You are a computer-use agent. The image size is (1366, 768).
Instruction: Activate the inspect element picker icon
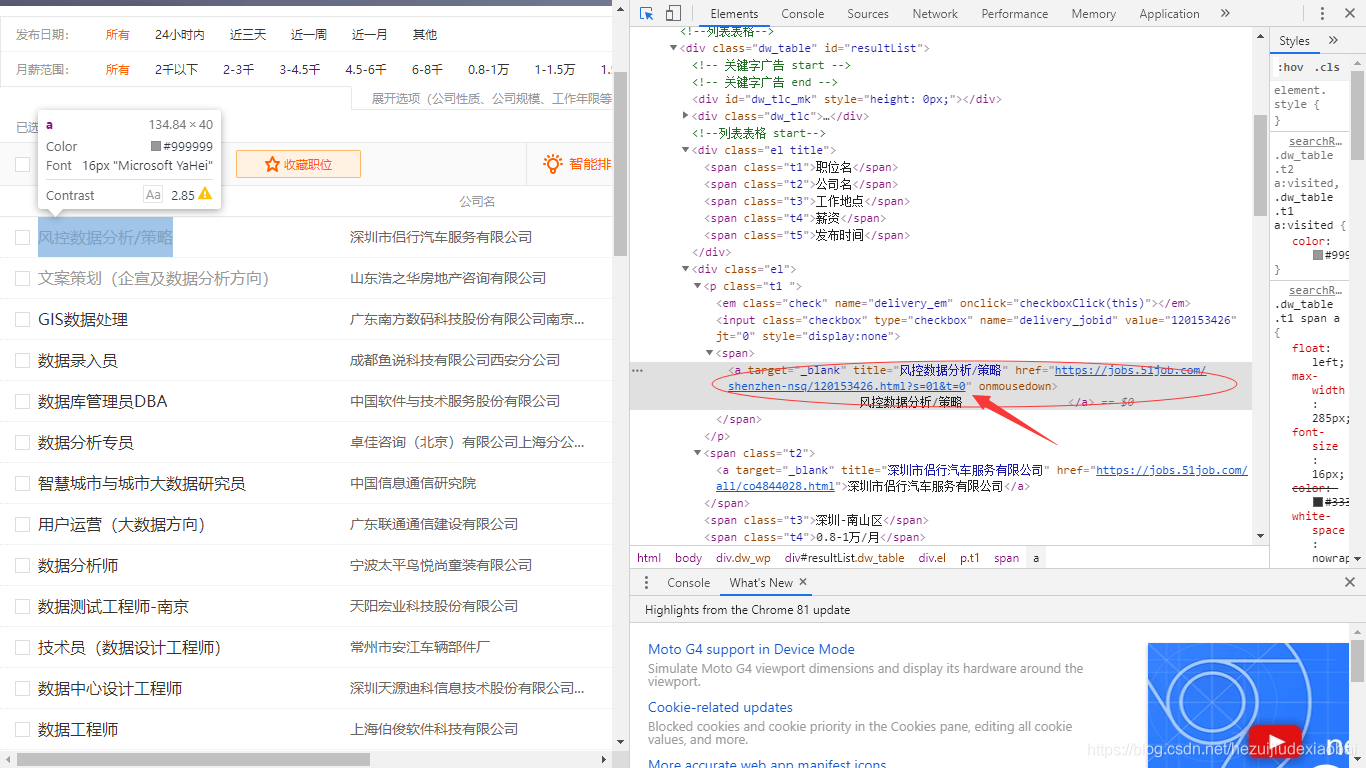point(647,14)
